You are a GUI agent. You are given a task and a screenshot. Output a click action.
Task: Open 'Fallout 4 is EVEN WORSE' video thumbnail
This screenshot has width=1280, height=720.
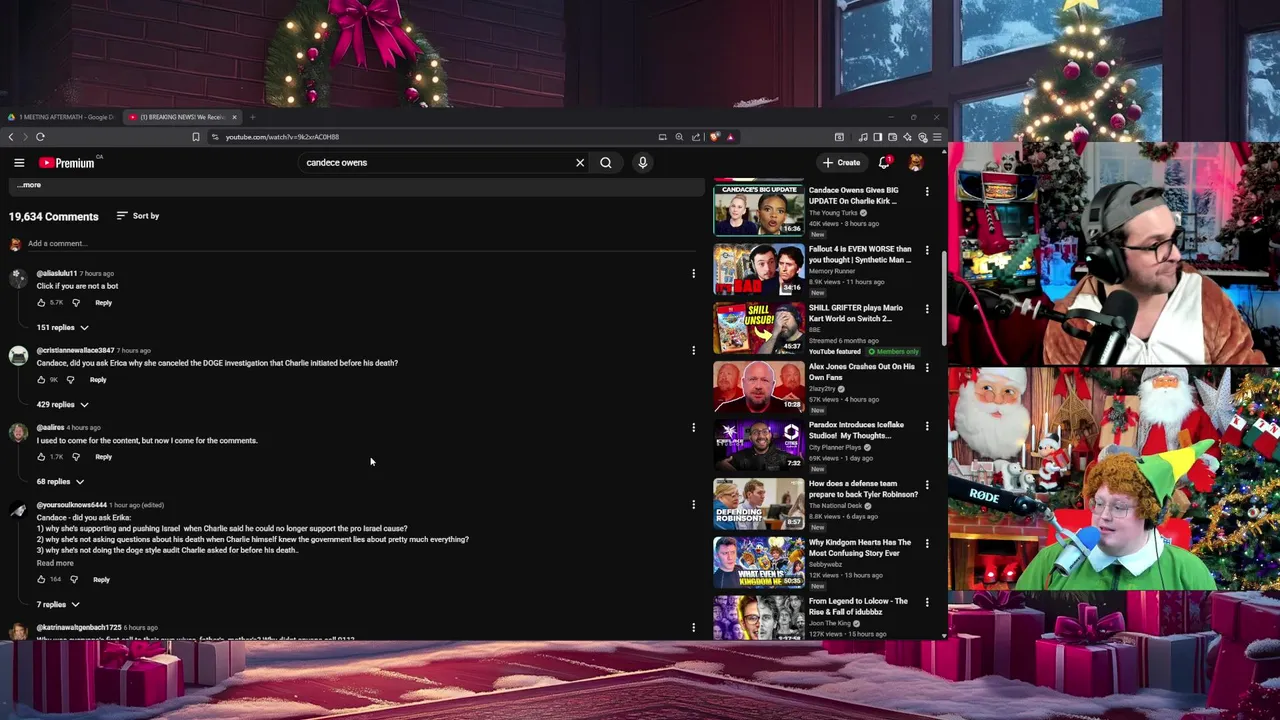pyautogui.click(x=758, y=268)
